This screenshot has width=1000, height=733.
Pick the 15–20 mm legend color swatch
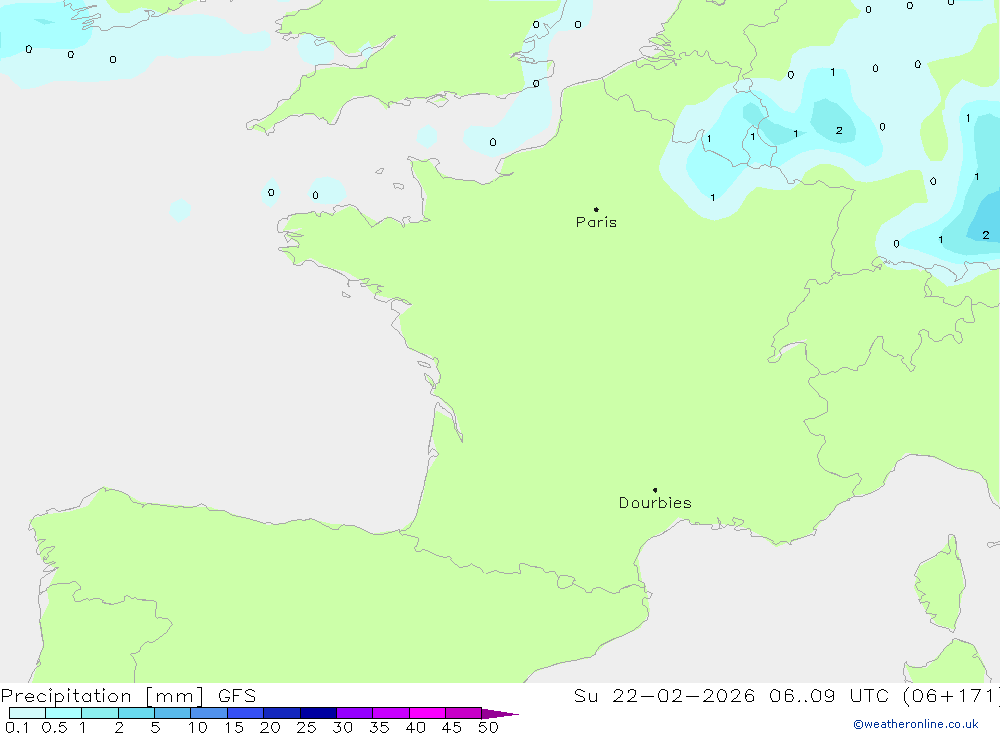point(246,713)
